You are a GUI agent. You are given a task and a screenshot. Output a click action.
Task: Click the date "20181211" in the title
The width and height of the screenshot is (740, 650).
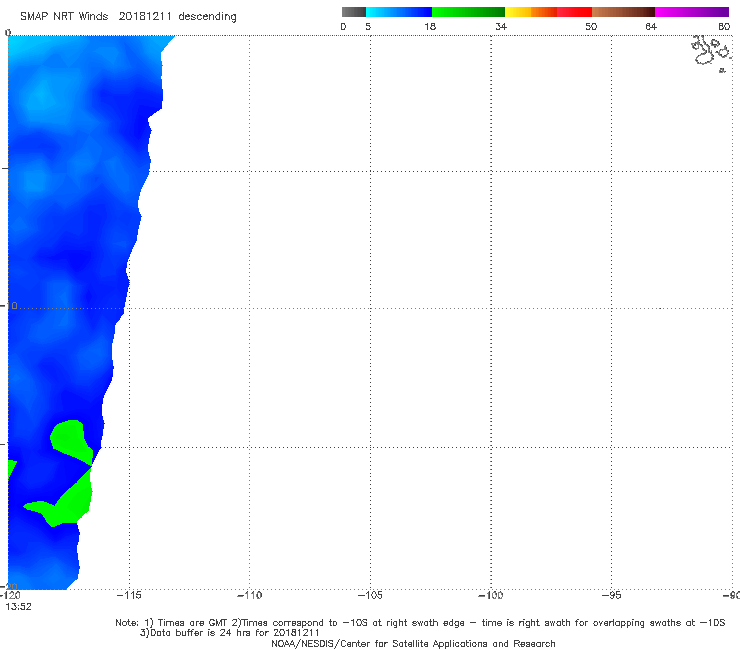[x=145, y=17]
